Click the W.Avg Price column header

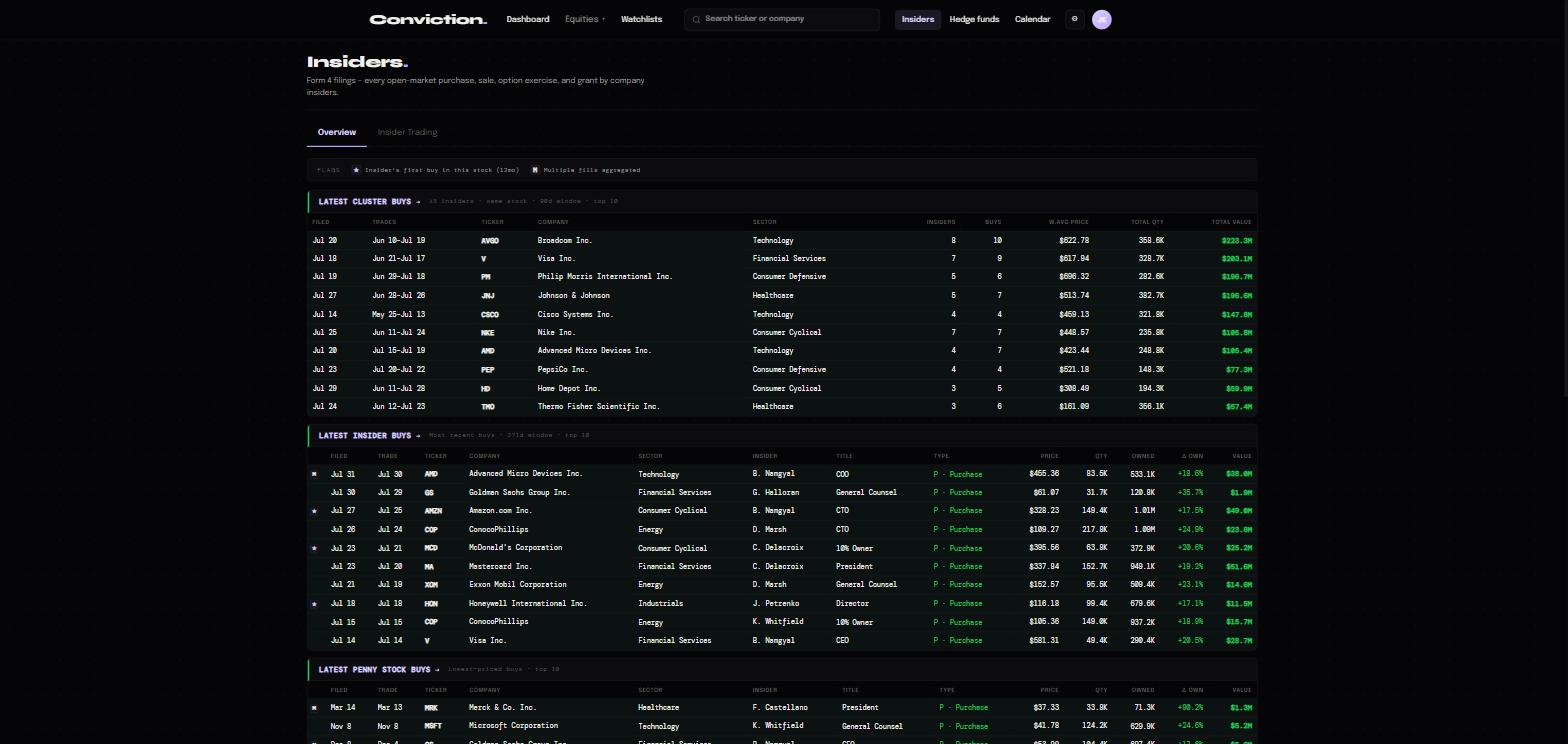click(x=1068, y=222)
